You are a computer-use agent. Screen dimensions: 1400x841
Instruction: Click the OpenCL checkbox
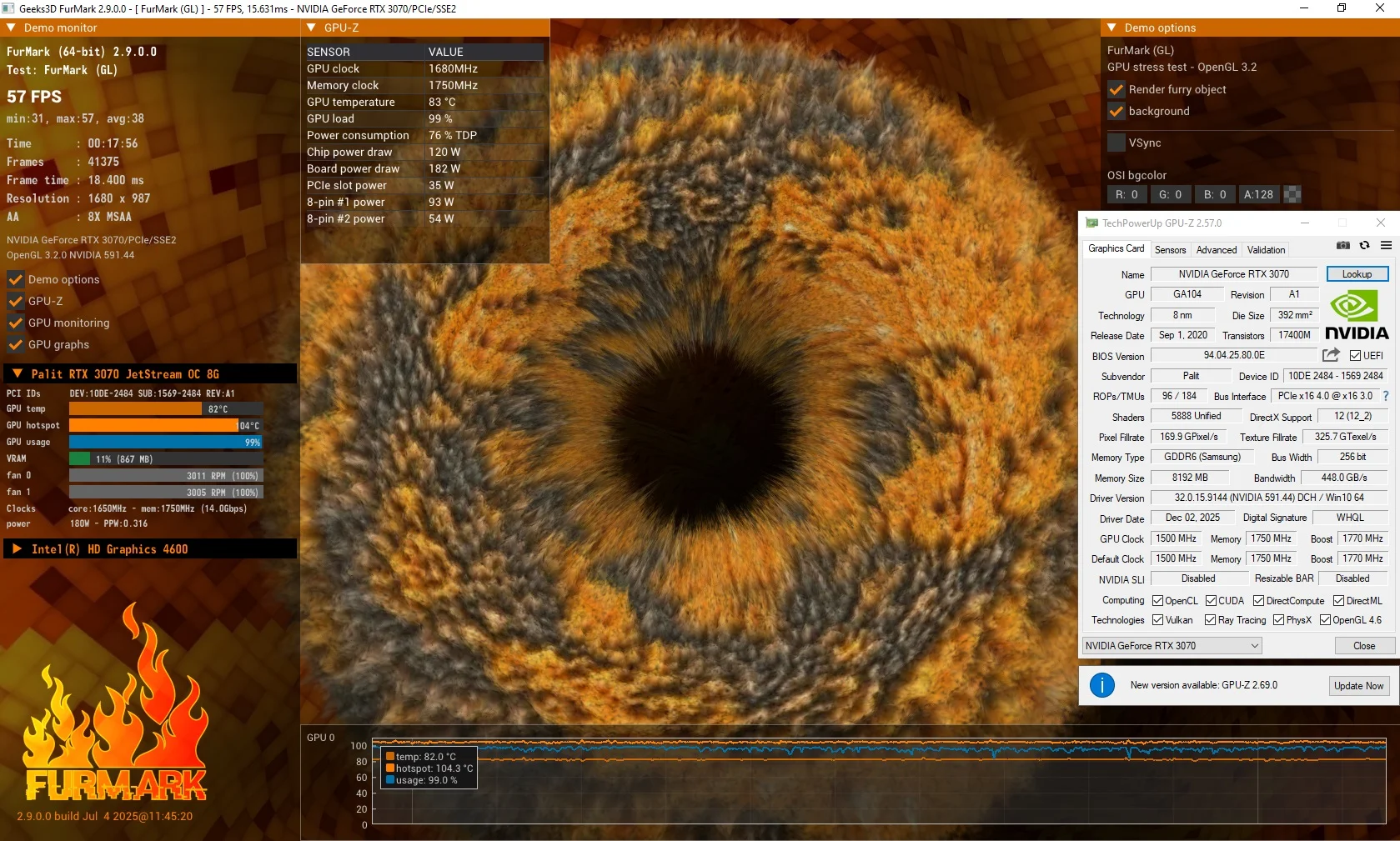1157,601
